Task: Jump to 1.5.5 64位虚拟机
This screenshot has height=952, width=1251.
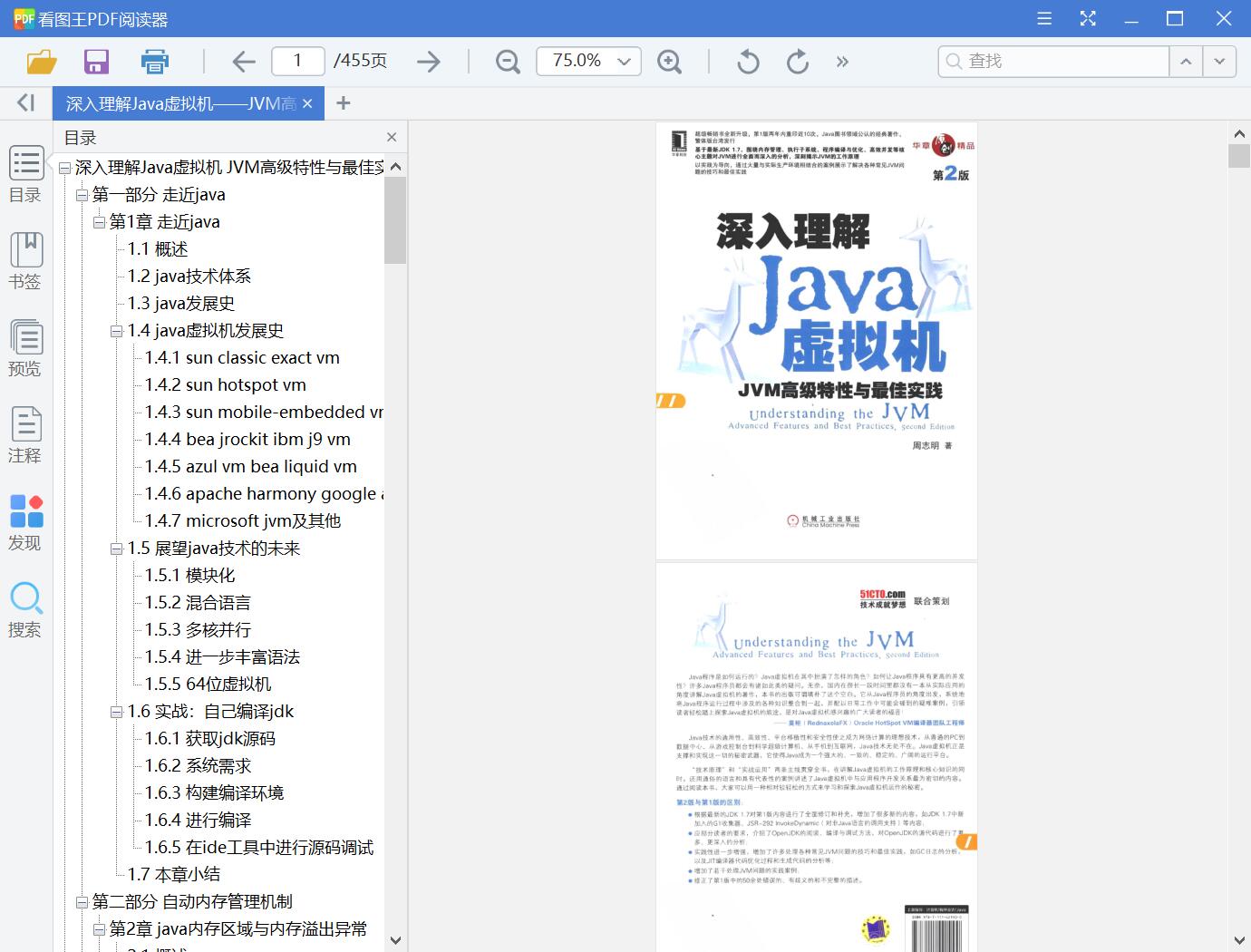Action: click(x=208, y=684)
